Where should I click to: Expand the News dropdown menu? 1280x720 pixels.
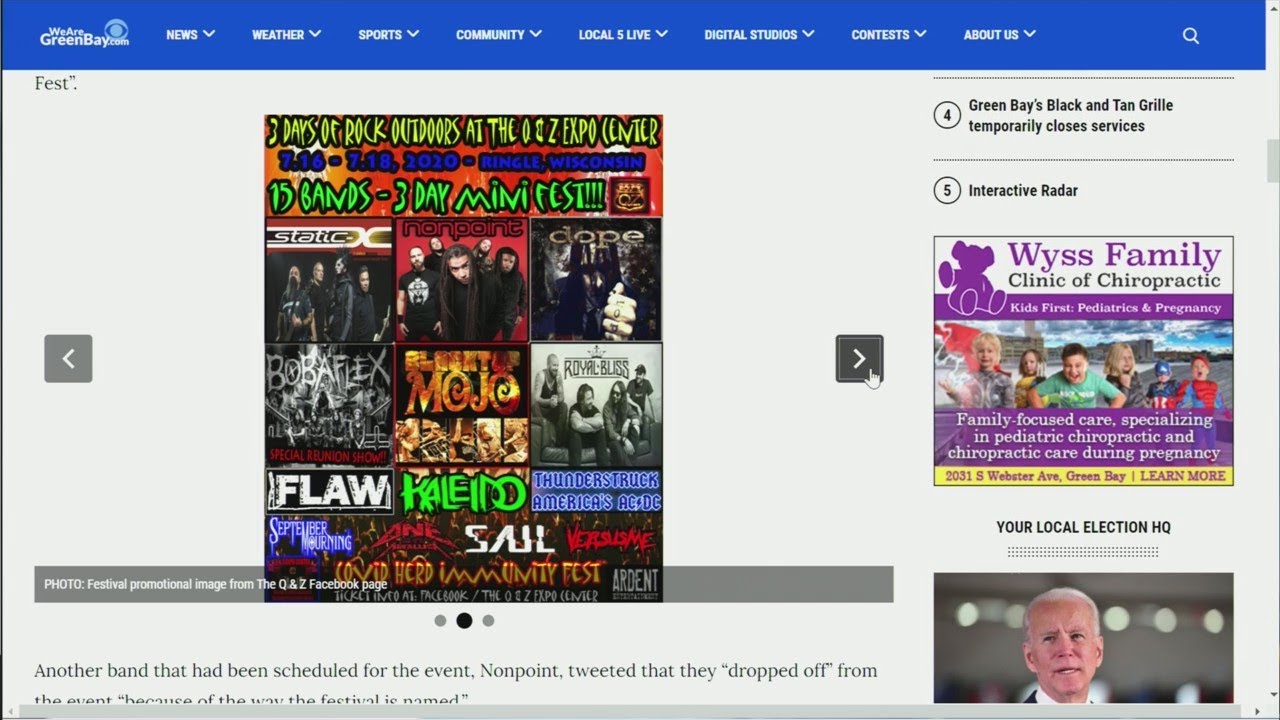click(x=190, y=35)
